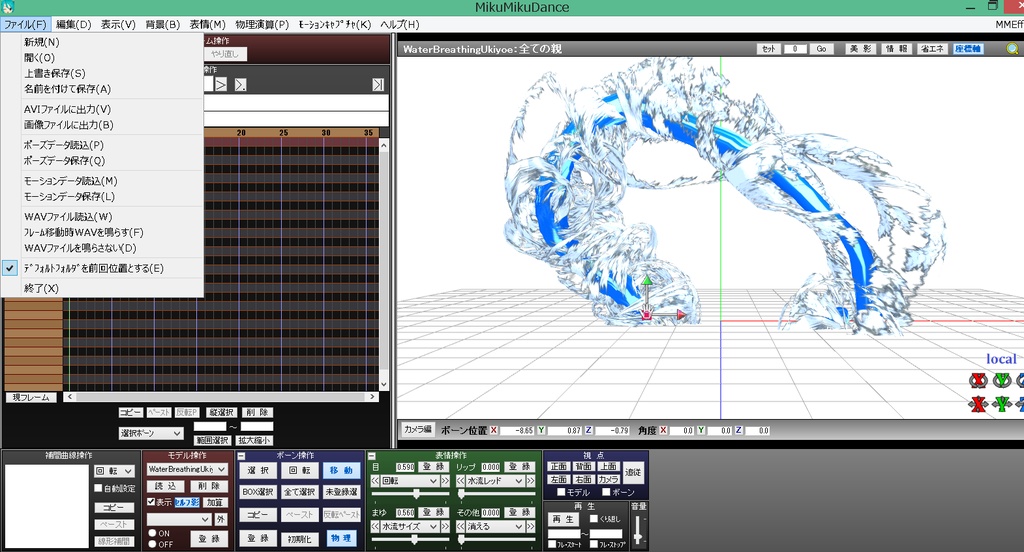1024x552 pixels.
Task: Enable the 自動設定 checkbox
Action: [99, 488]
